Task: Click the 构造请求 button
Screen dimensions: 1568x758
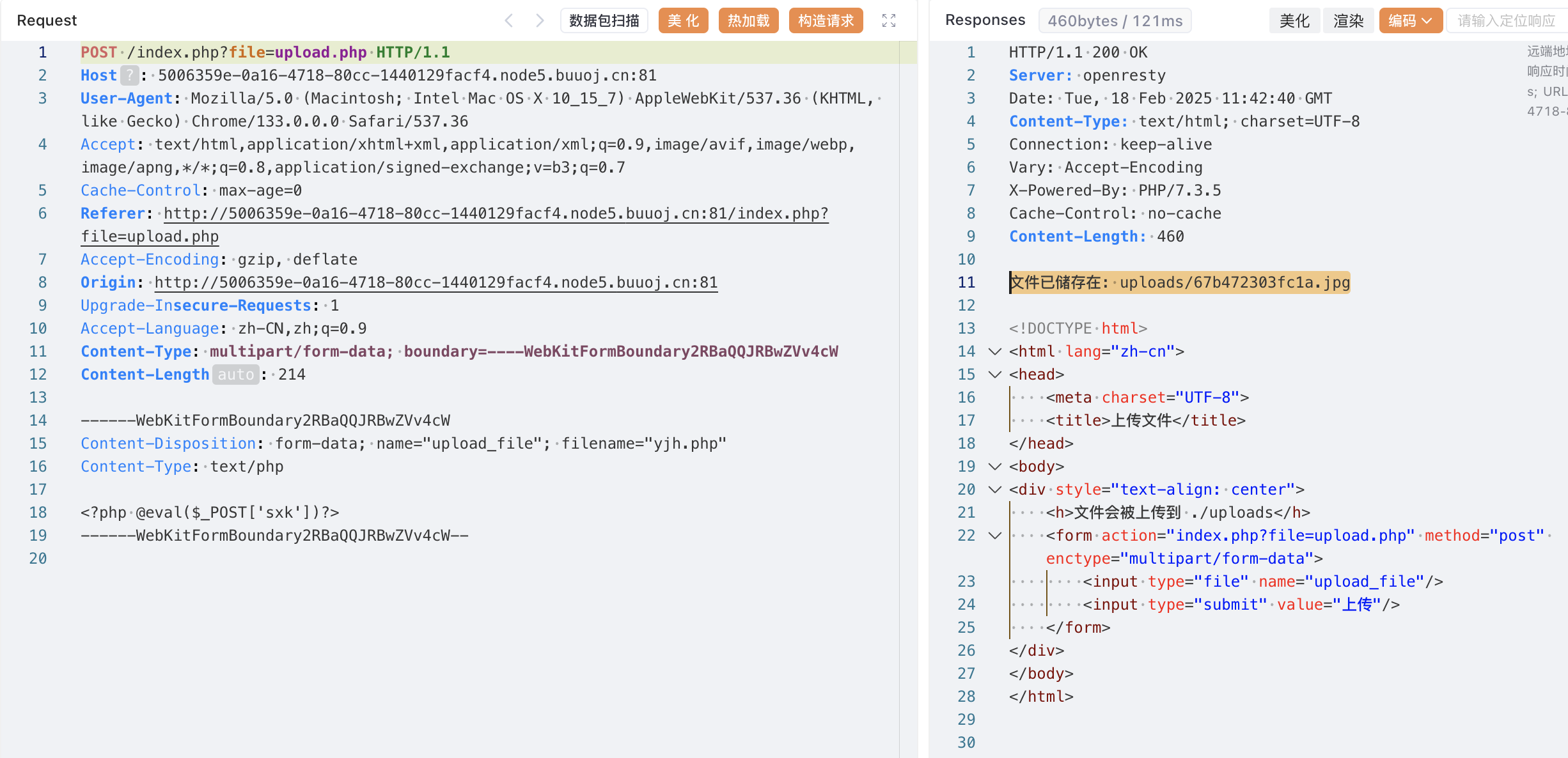Action: coord(826,20)
